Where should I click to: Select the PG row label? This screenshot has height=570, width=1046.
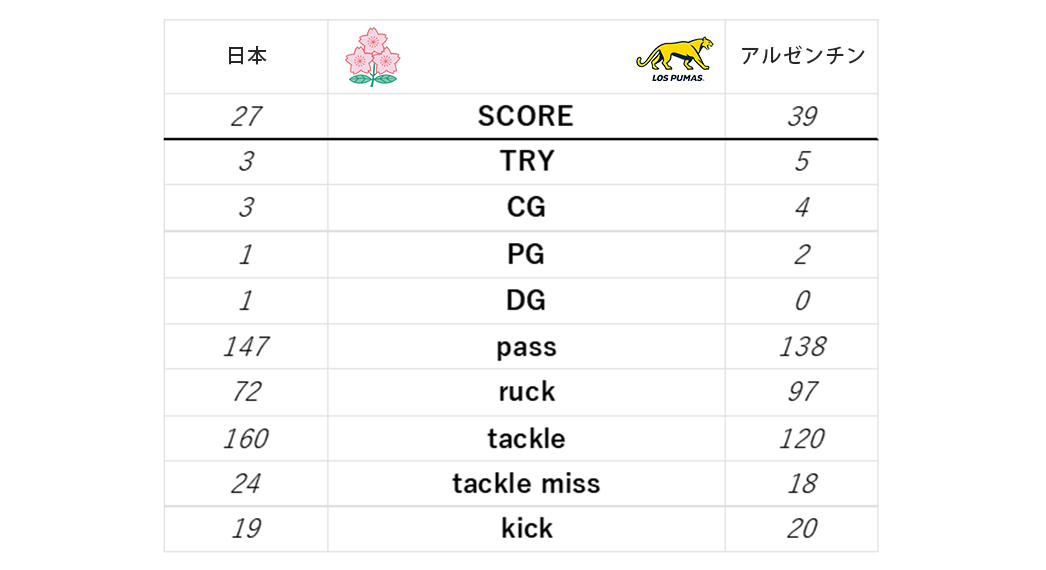coord(526,255)
